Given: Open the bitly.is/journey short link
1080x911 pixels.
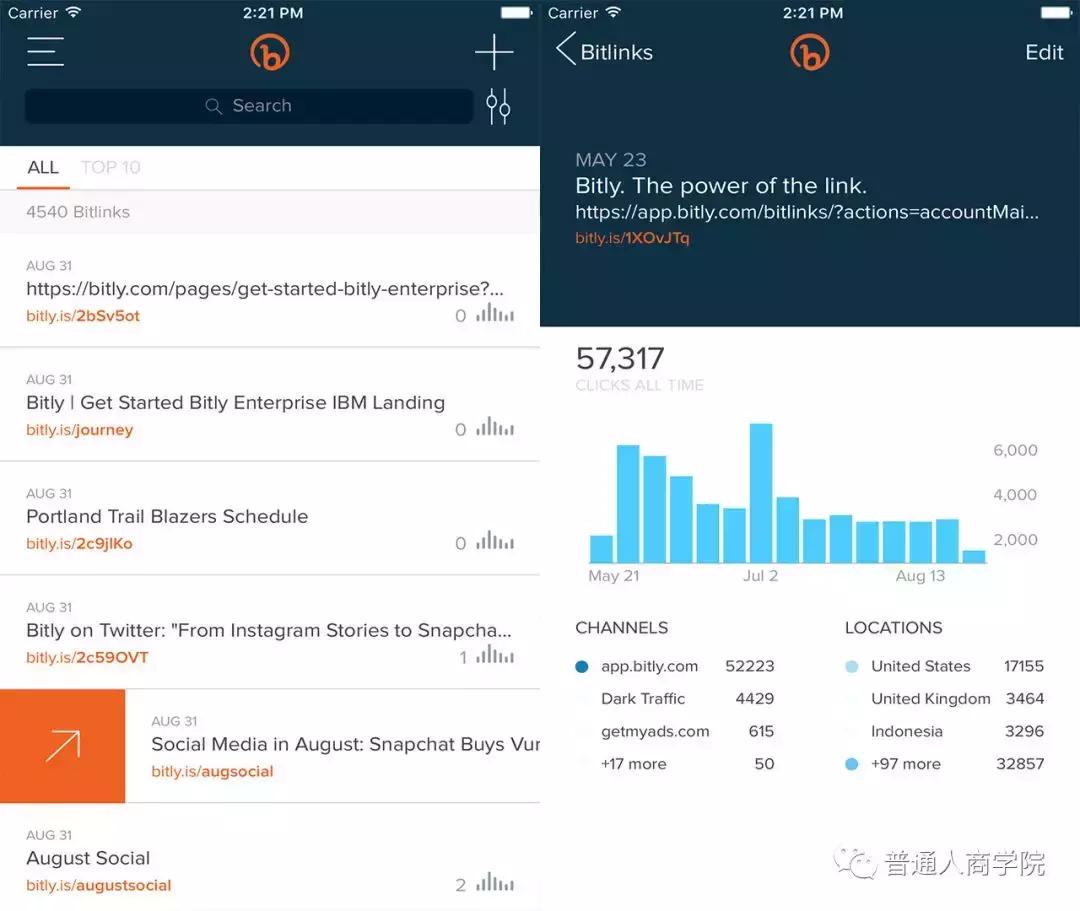Looking at the screenshot, I should pos(80,430).
